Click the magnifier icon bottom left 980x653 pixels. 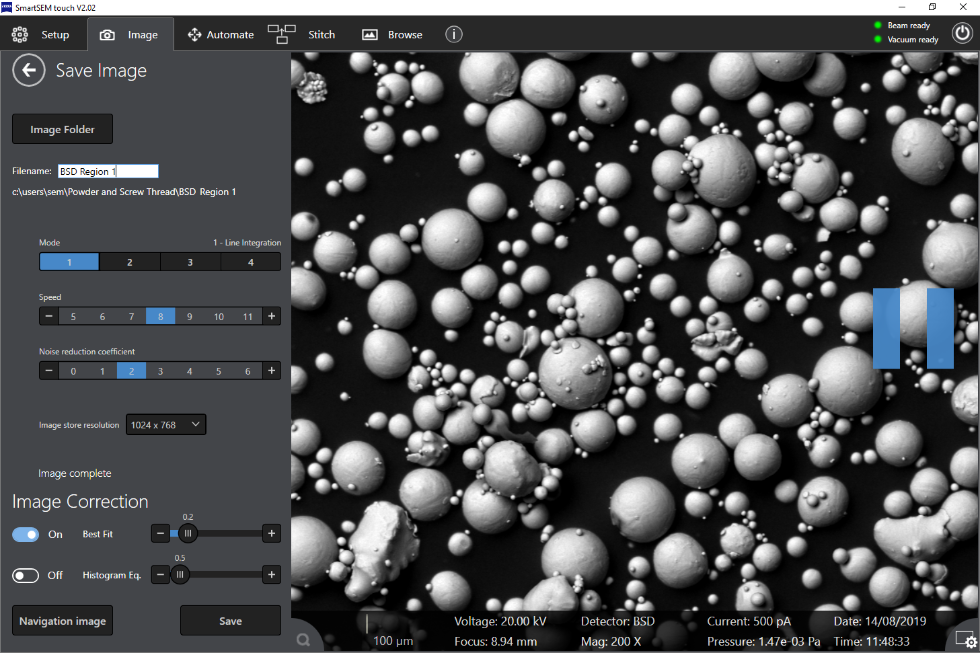point(303,637)
